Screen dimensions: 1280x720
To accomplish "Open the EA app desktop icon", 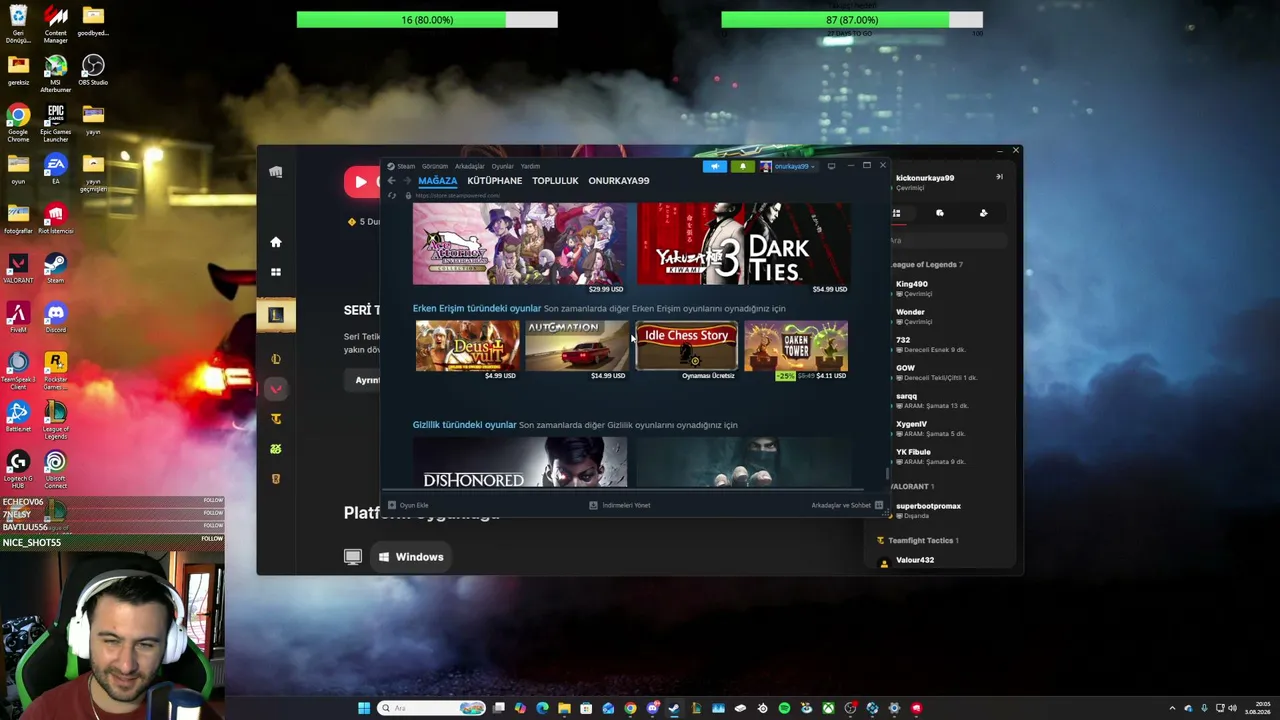I will pos(55,168).
